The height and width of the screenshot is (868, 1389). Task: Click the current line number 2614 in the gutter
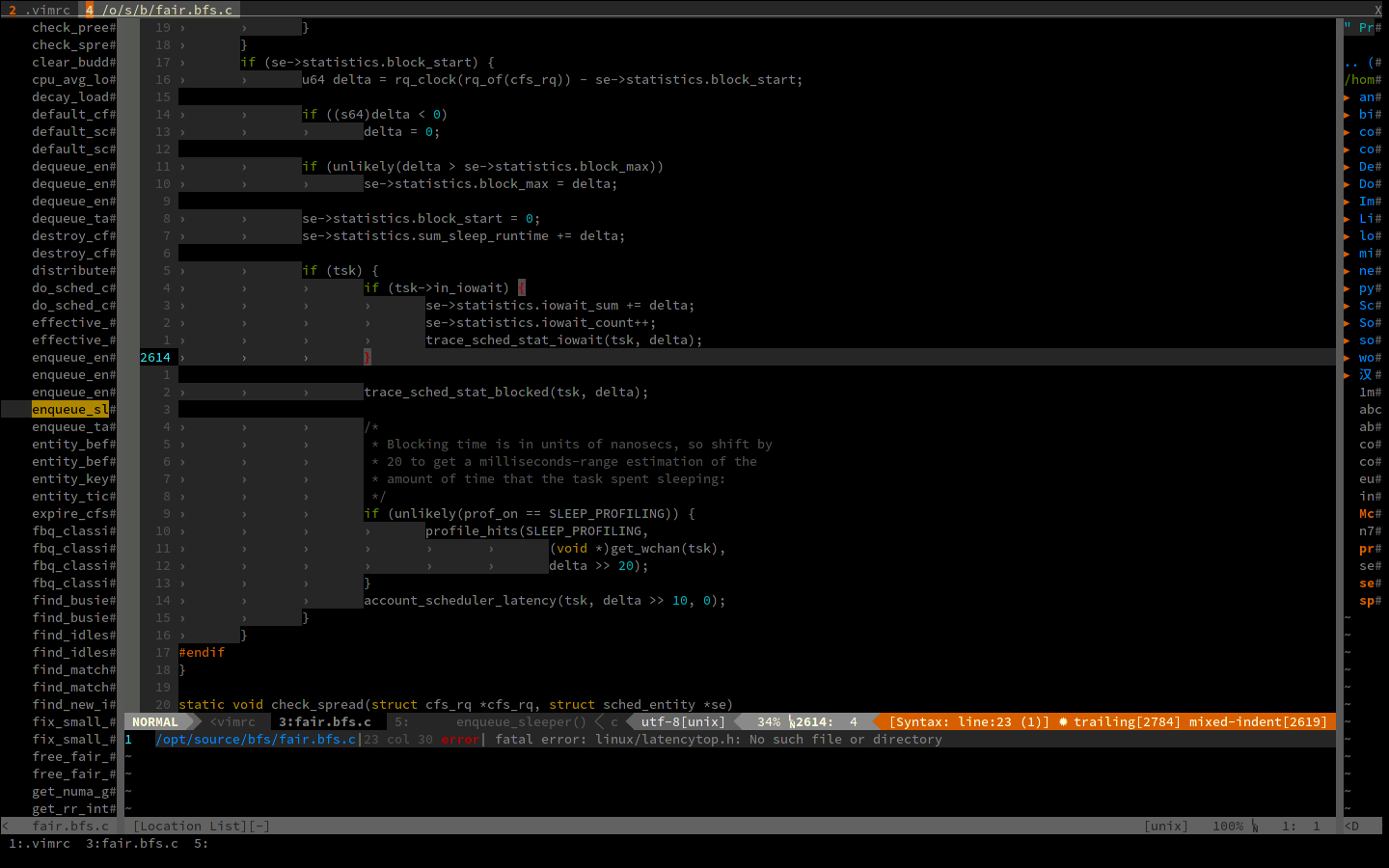155,358
